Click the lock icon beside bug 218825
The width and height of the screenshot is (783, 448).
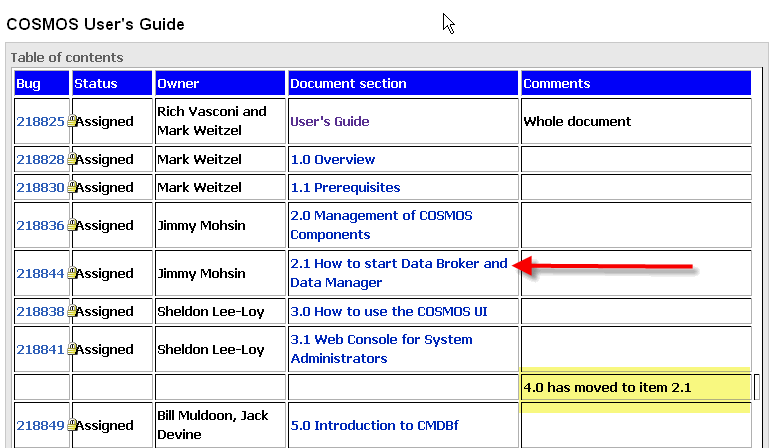coord(72,120)
